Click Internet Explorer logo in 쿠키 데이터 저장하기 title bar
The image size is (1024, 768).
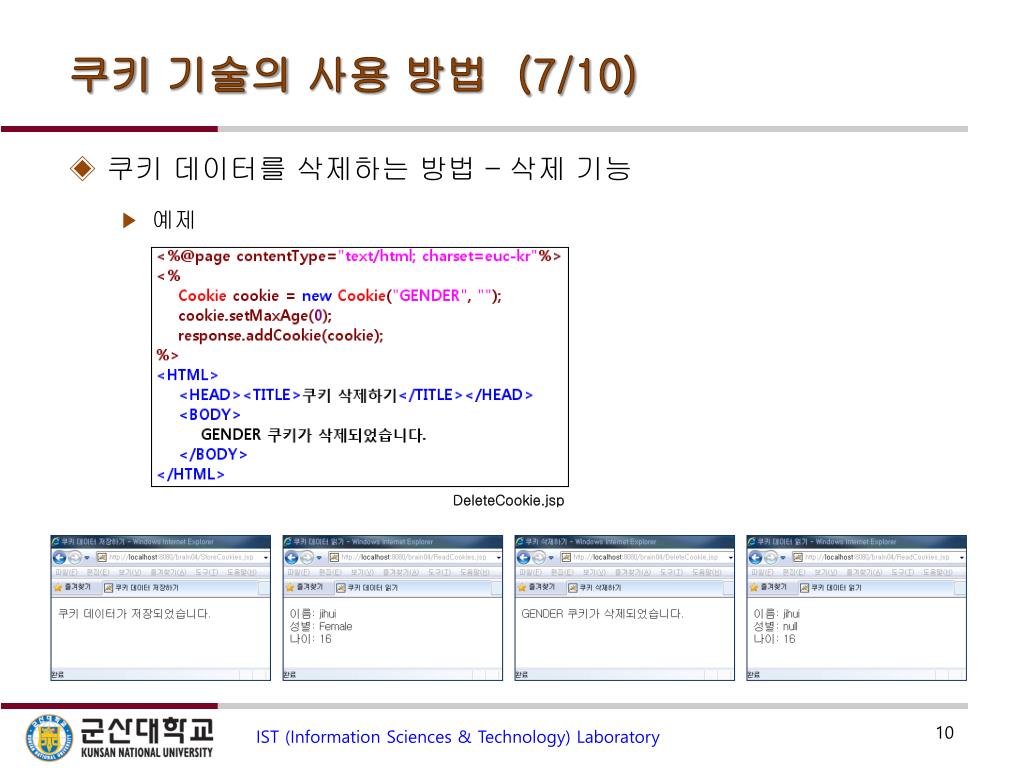tap(56, 541)
